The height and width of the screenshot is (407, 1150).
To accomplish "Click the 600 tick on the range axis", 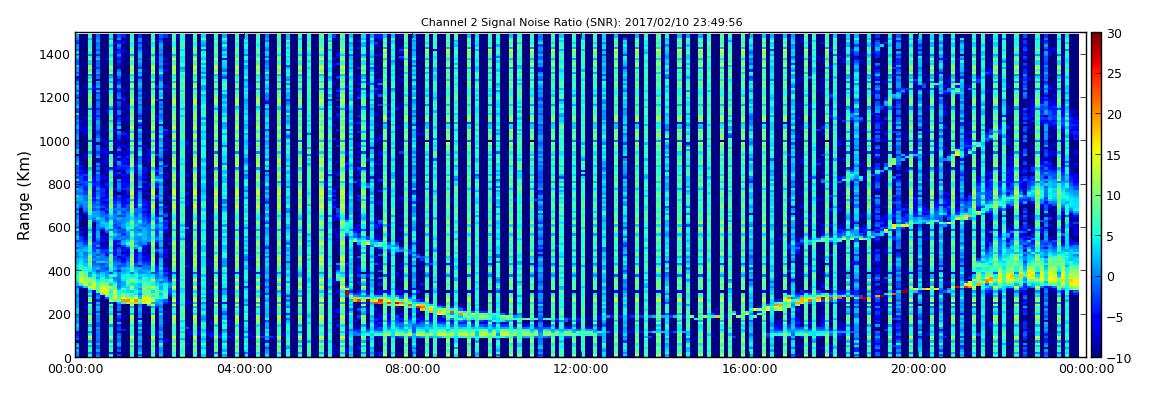I will click(x=59, y=228).
